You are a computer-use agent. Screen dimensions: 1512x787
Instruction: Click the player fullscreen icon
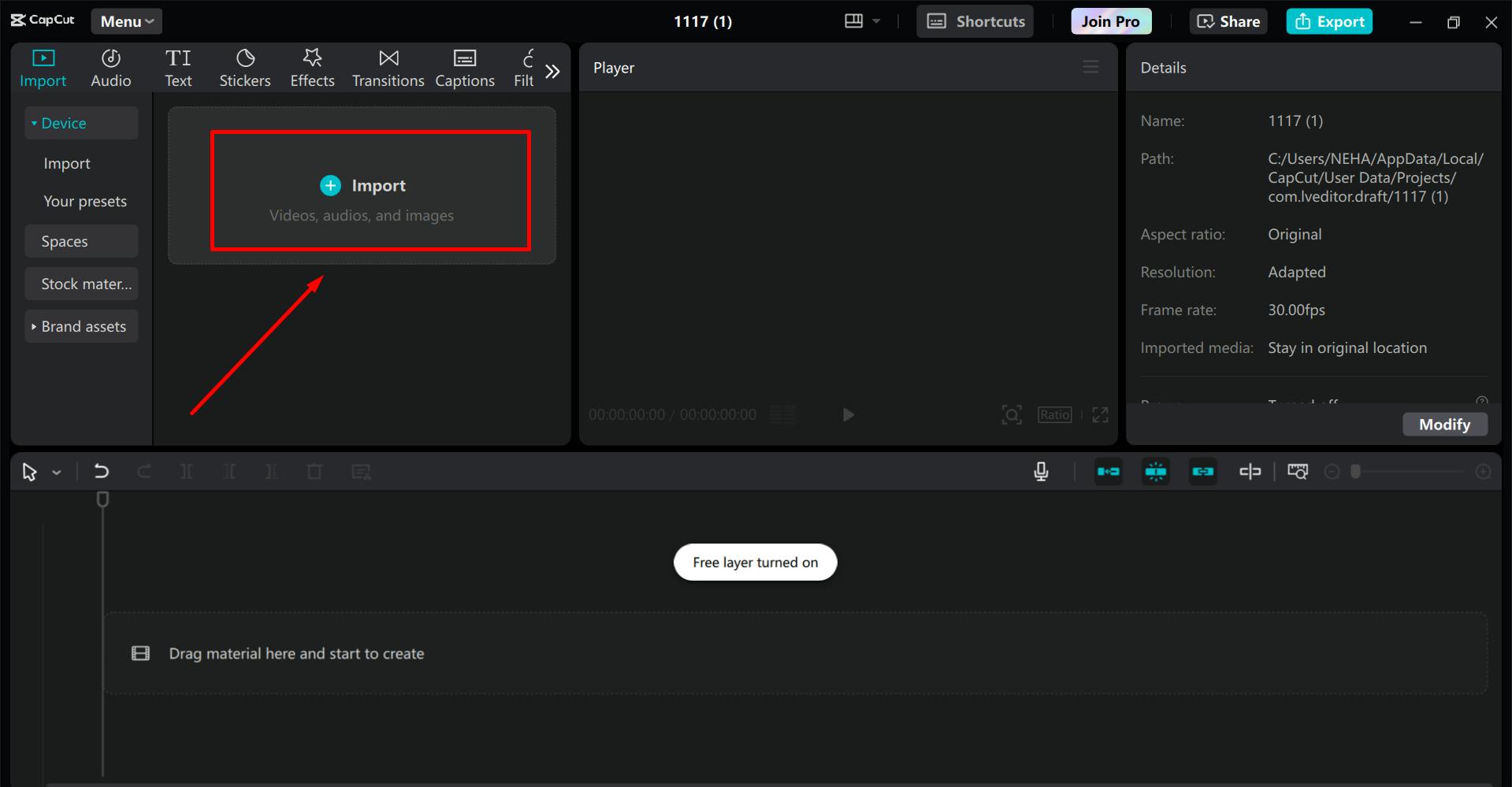[1100, 414]
